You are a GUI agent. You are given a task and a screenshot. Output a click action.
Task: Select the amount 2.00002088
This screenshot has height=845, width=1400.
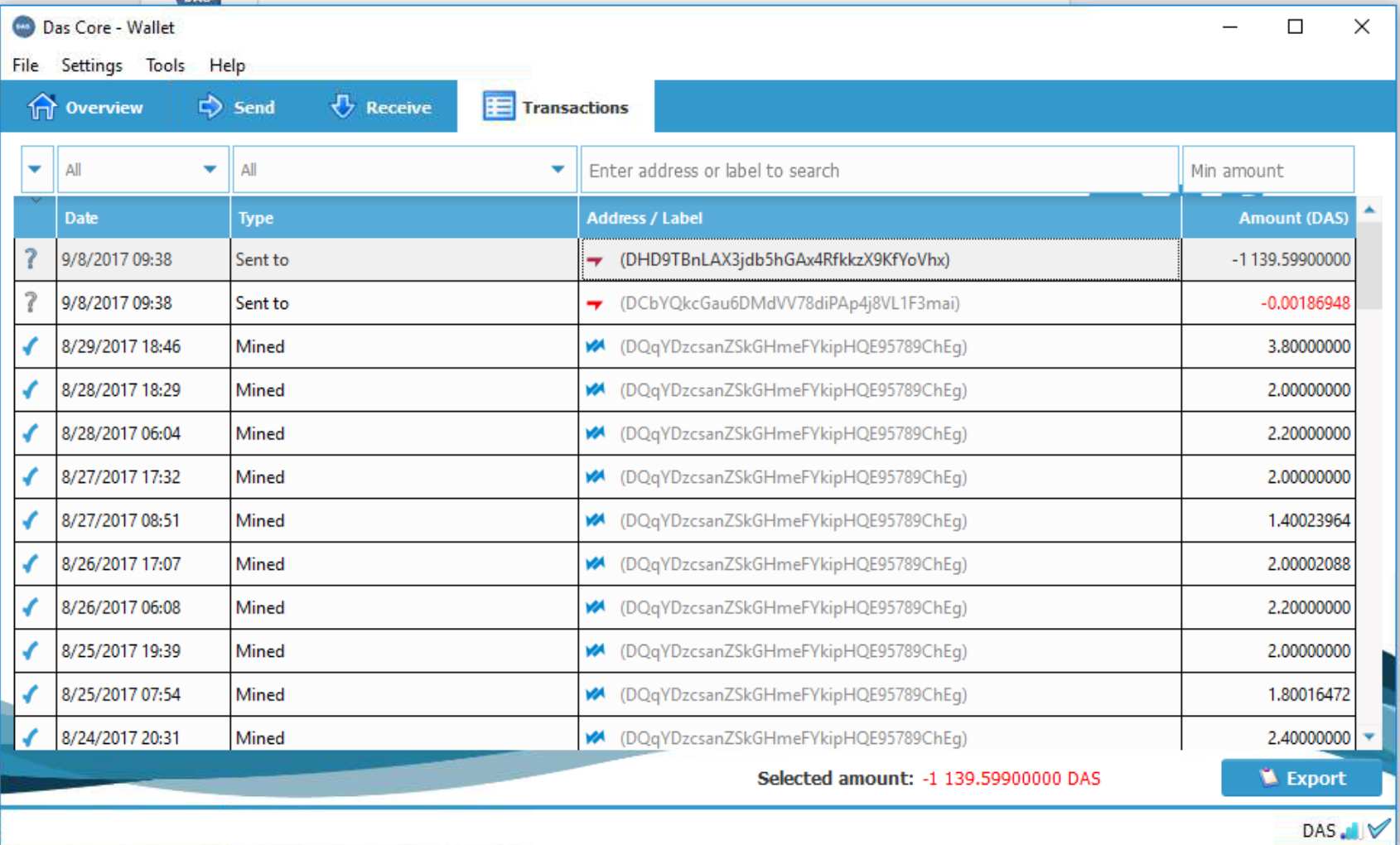(1308, 563)
